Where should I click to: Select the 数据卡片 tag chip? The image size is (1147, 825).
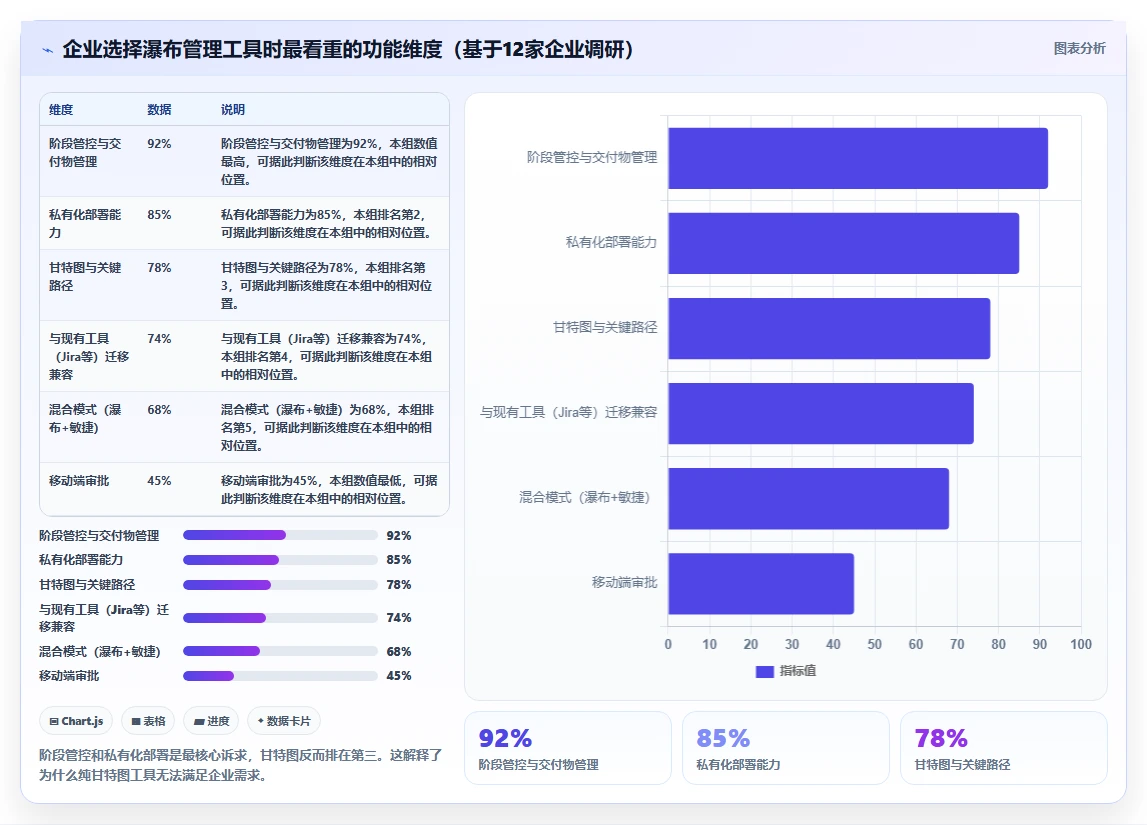[284, 721]
